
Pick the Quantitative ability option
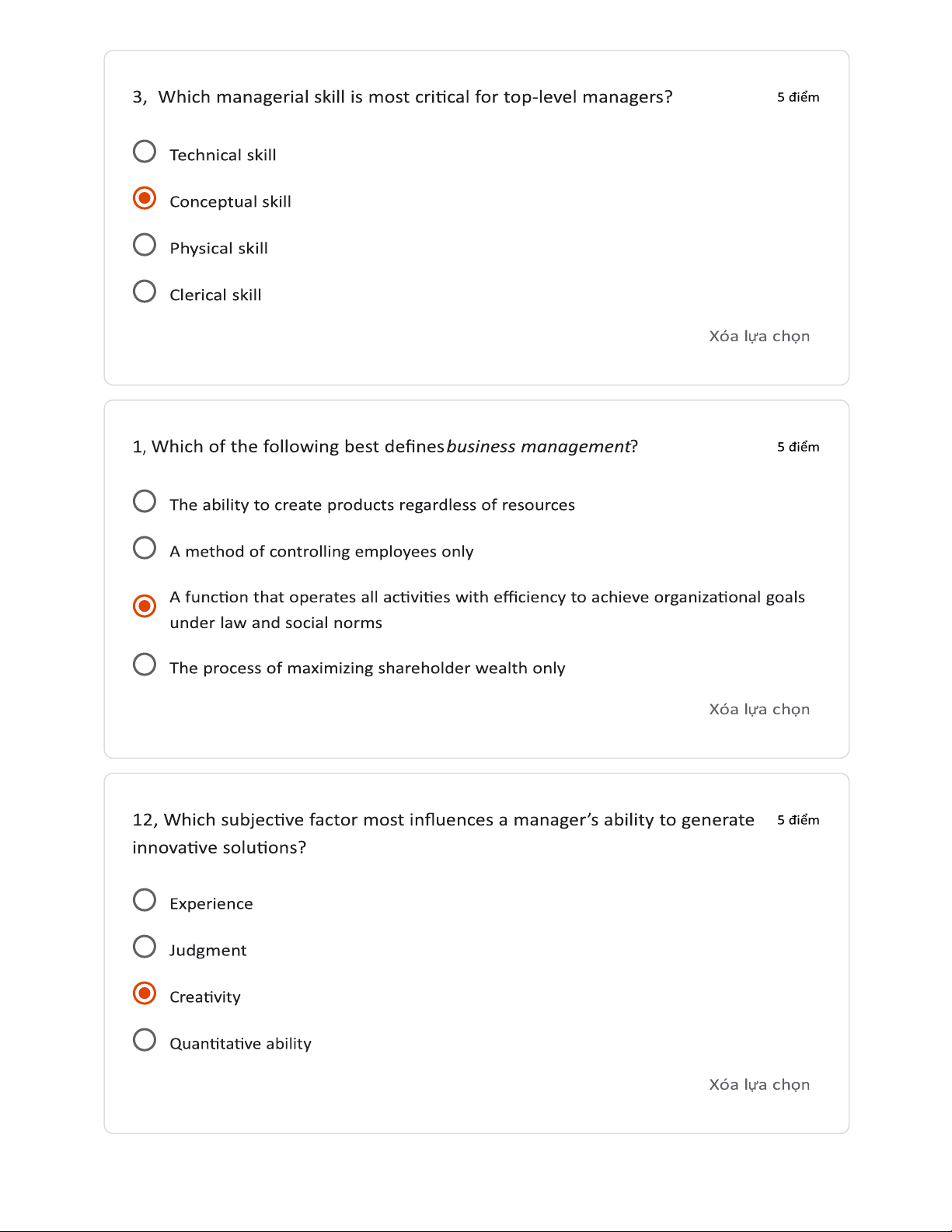[x=145, y=1040]
